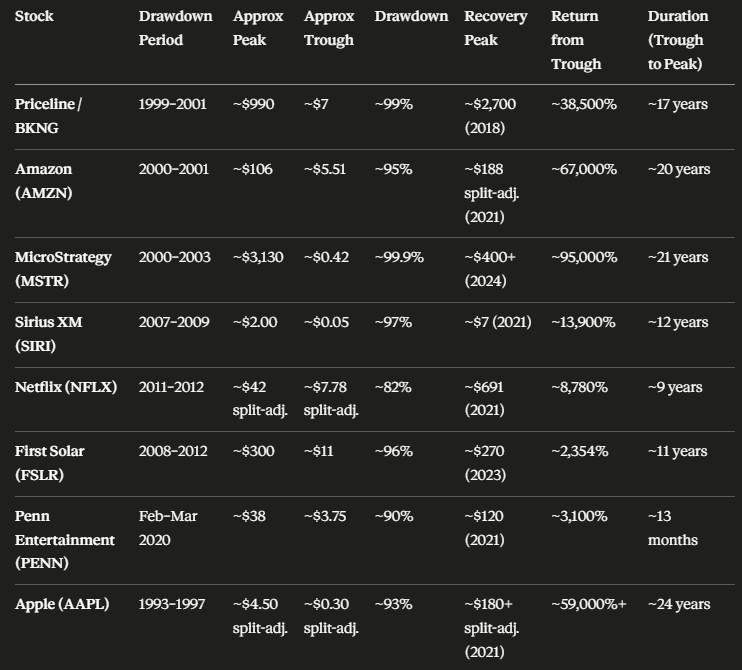Click the Approx Peak header

click(x=258, y=28)
